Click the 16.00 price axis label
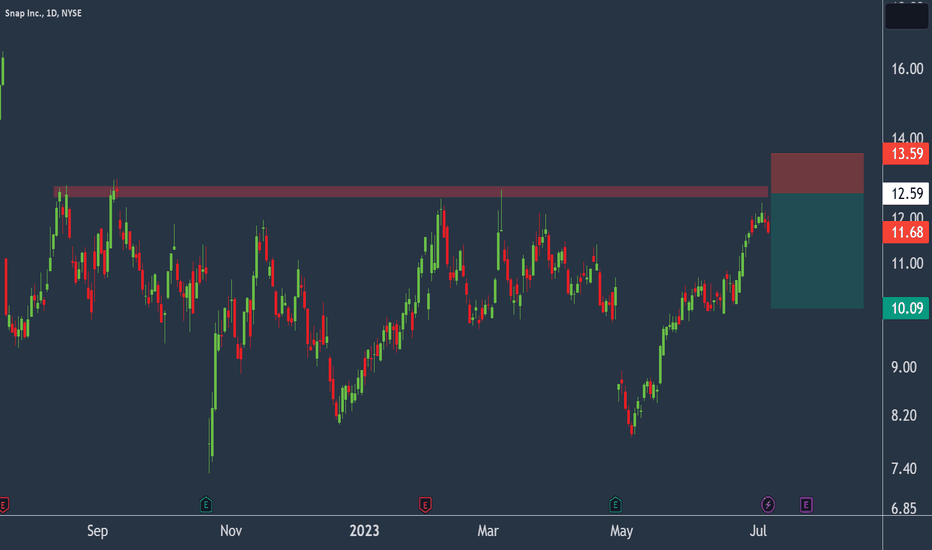This screenshot has height=550, width=932. pyautogui.click(x=907, y=69)
